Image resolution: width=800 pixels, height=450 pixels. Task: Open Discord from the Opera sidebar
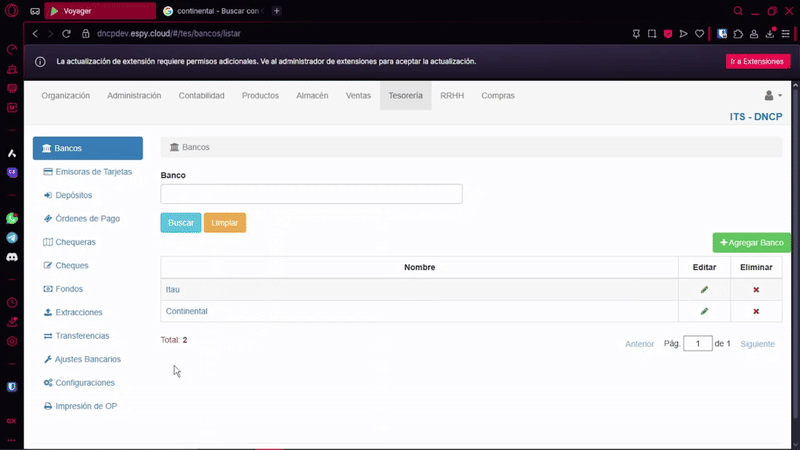coord(12,257)
